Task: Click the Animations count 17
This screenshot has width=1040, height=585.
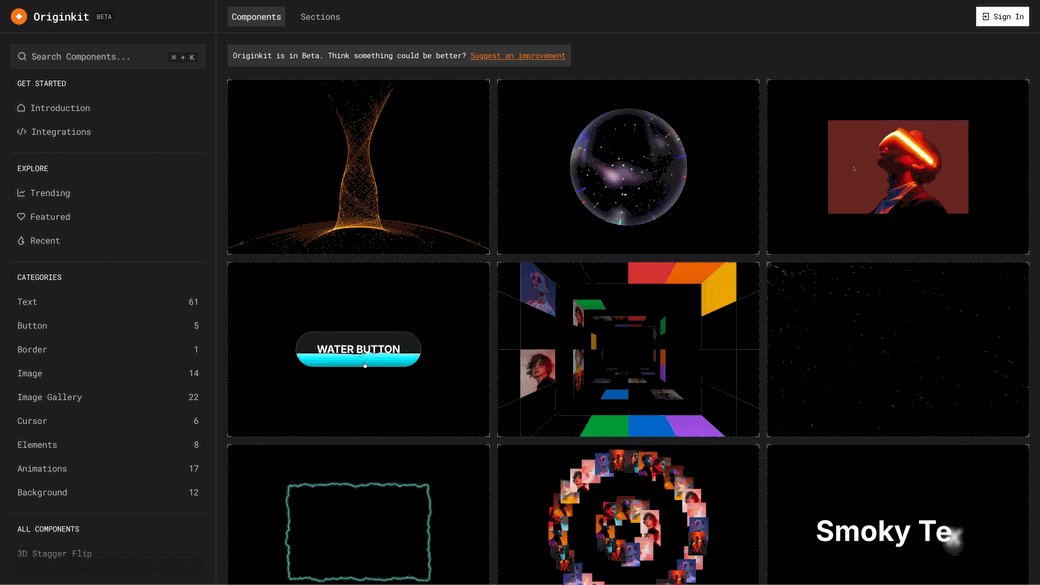Action: coord(193,468)
